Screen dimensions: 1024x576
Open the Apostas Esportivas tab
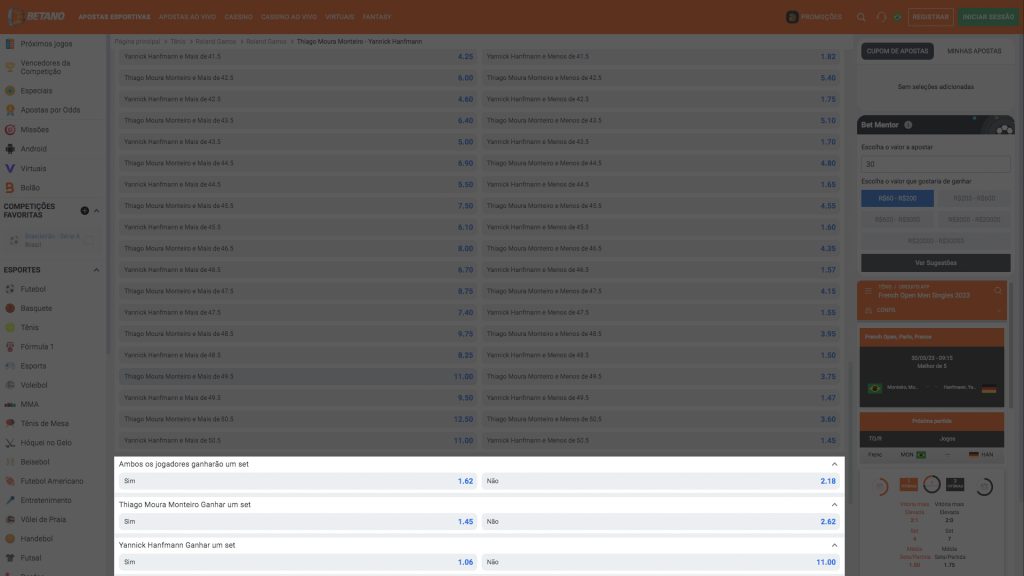tap(114, 17)
